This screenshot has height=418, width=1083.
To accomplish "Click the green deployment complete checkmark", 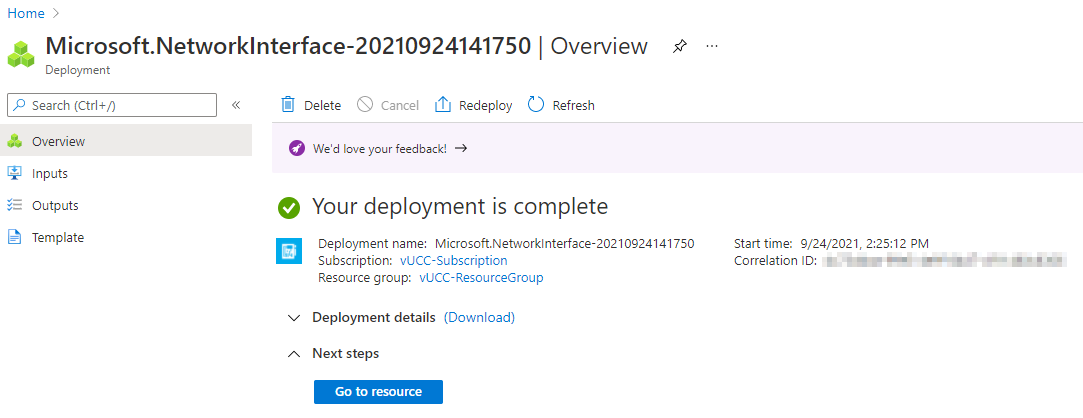I will tap(289, 207).
